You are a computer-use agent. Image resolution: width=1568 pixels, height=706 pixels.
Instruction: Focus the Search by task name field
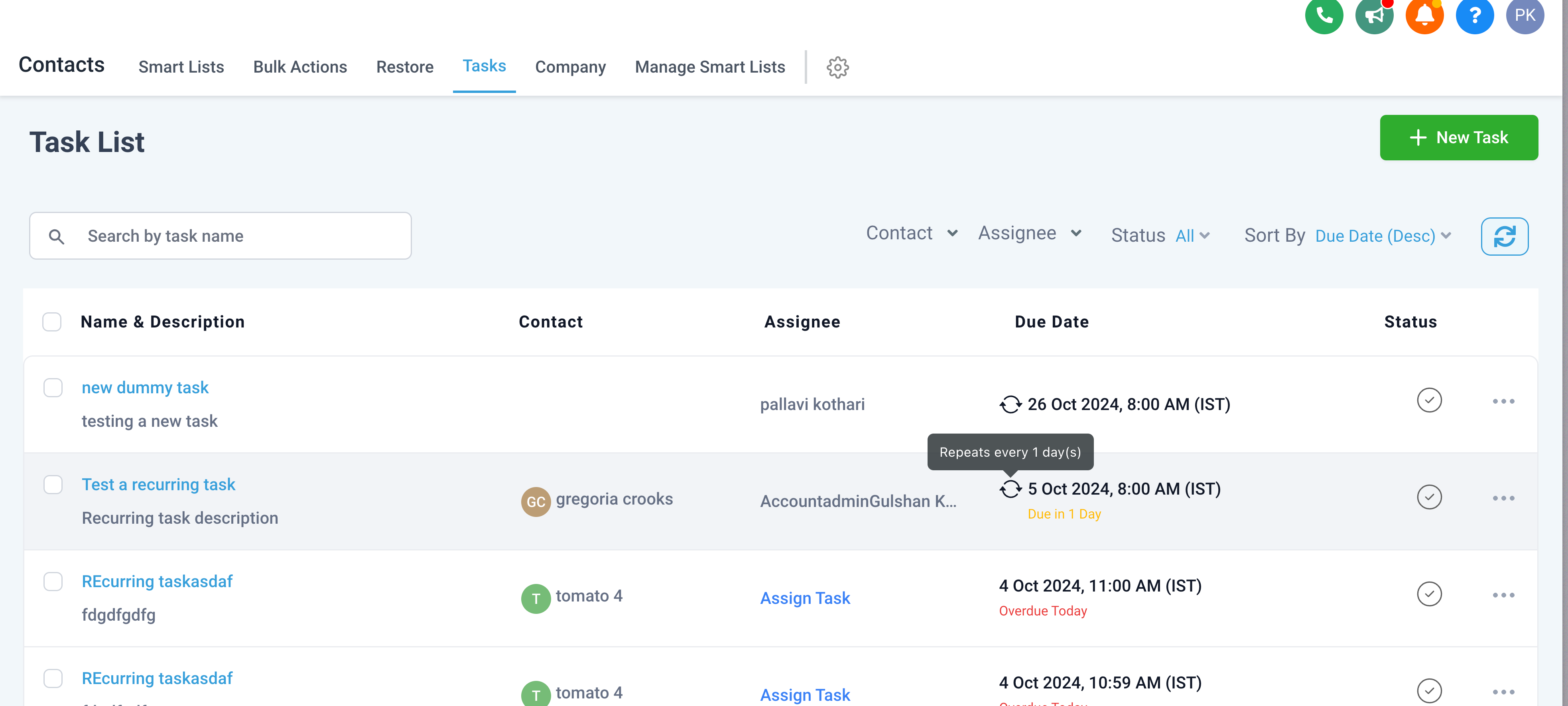point(221,236)
